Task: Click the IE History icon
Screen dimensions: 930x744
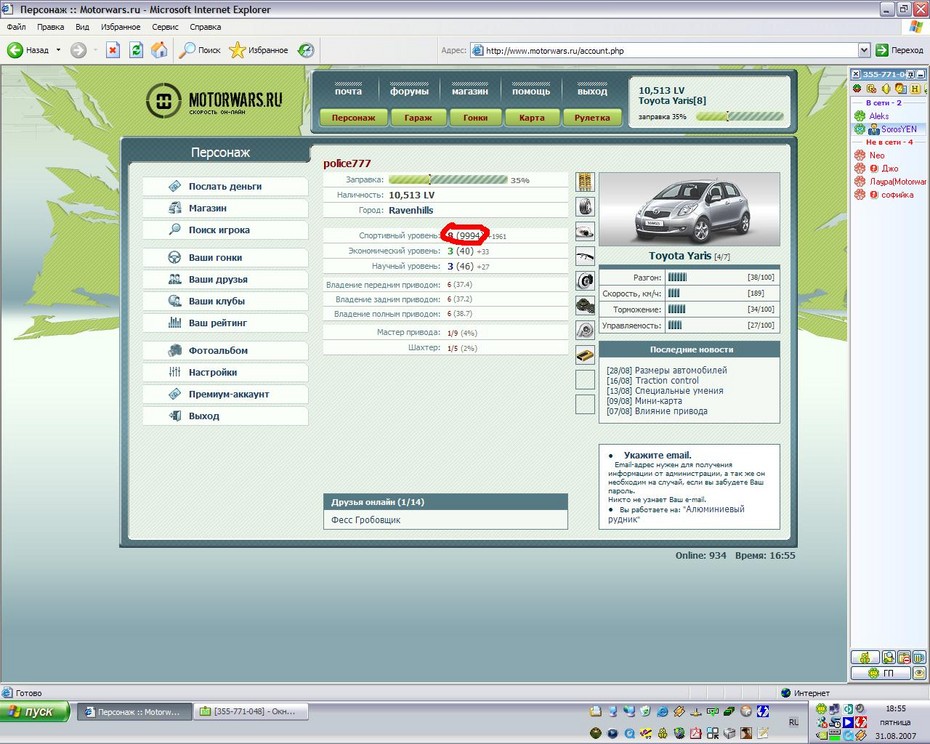Action: pyautogui.click(x=306, y=50)
